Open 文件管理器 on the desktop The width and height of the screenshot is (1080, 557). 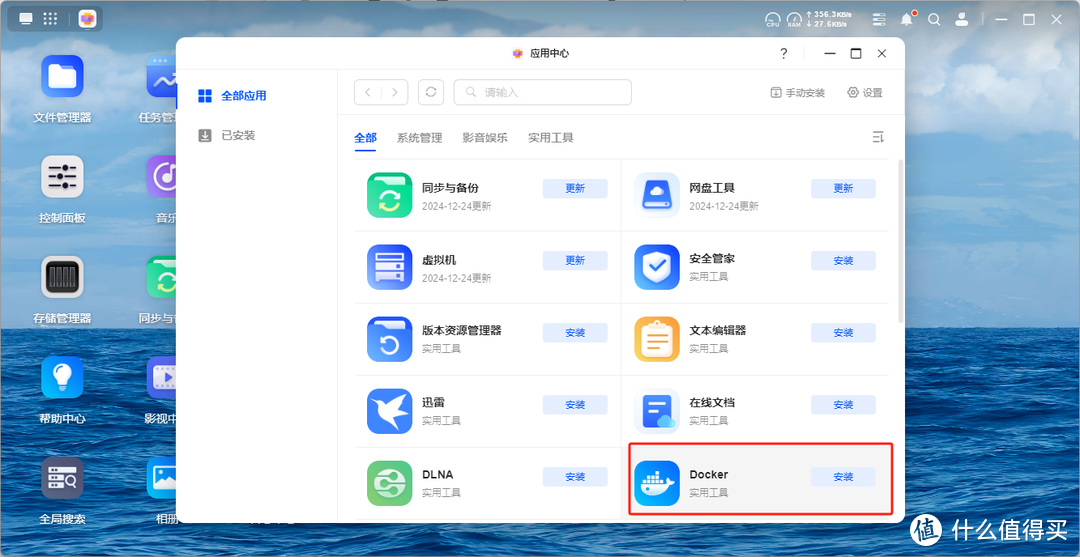pos(62,76)
